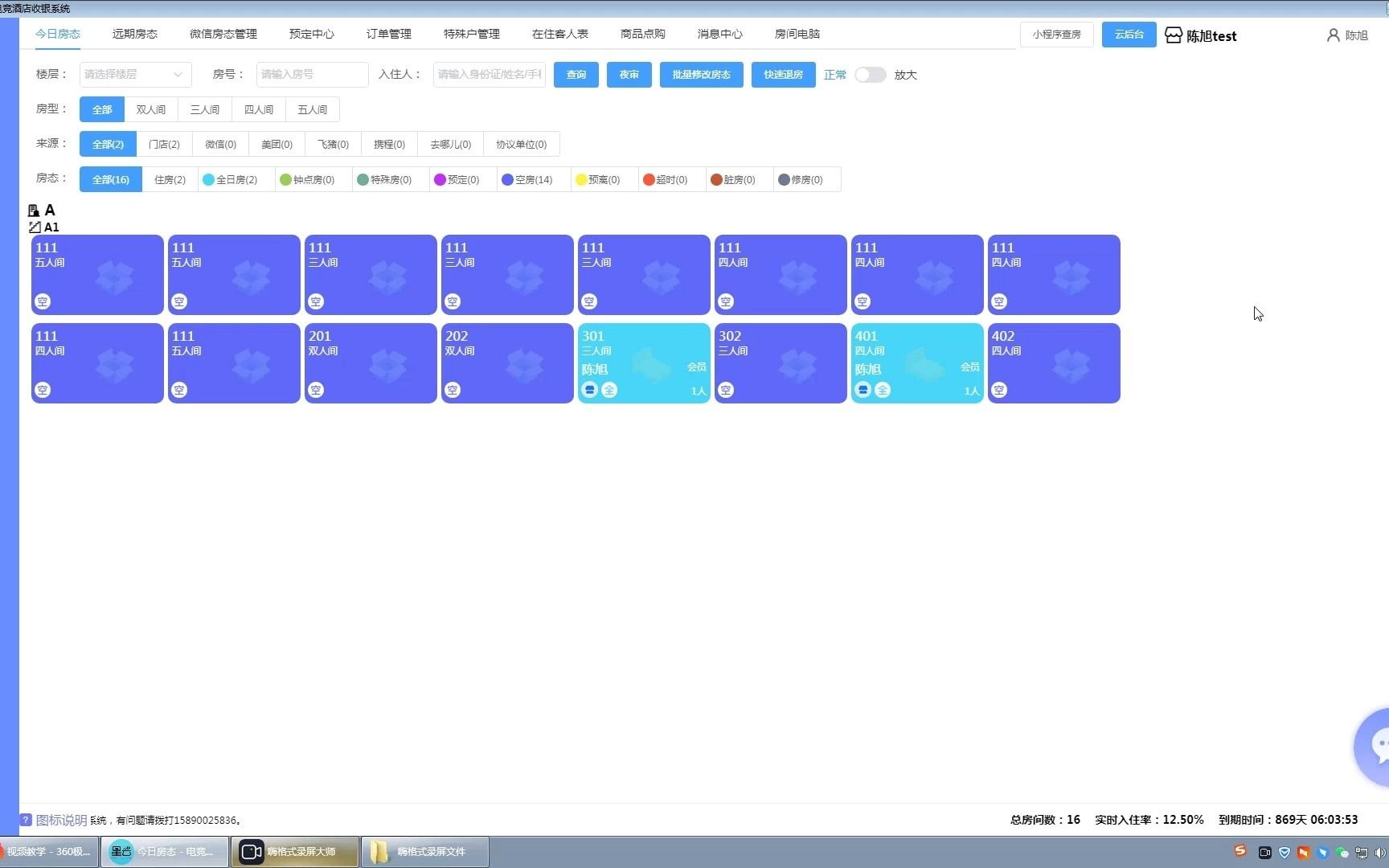Filter source by 美团(0)
The height and width of the screenshot is (868, 1389).
click(x=277, y=145)
